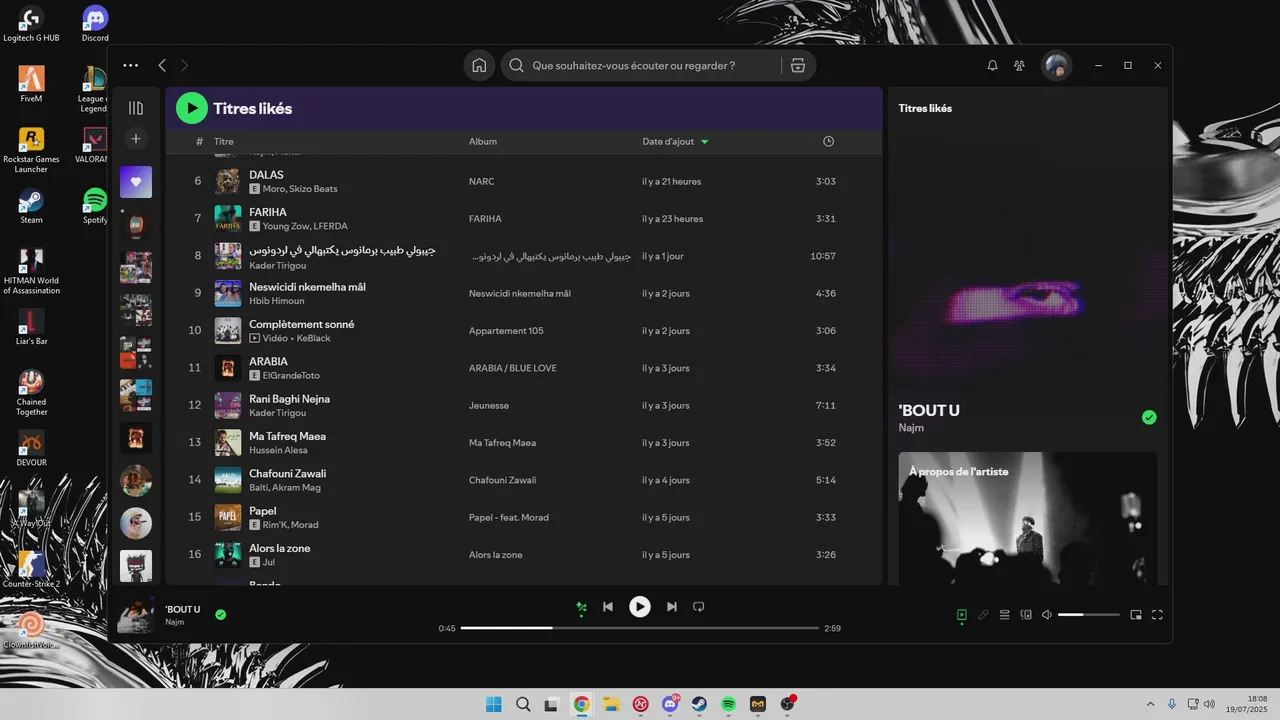Open the Browse icon beside the search bar
The height and width of the screenshot is (720, 1280).
pos(797,65)
